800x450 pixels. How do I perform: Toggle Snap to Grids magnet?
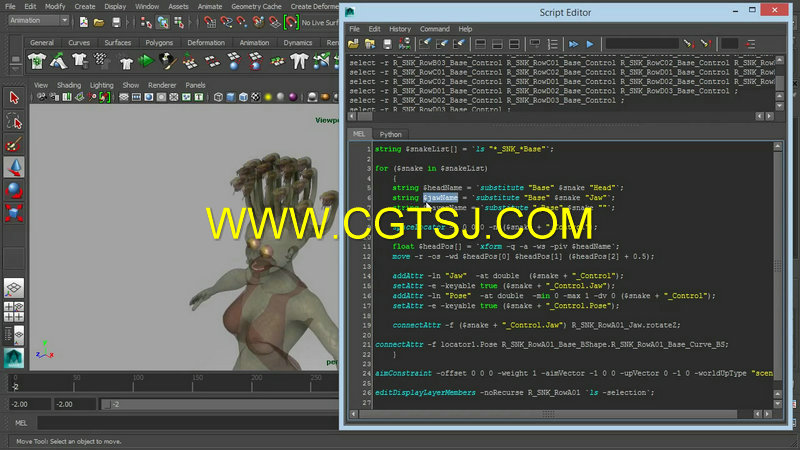(x=210, y=22)
